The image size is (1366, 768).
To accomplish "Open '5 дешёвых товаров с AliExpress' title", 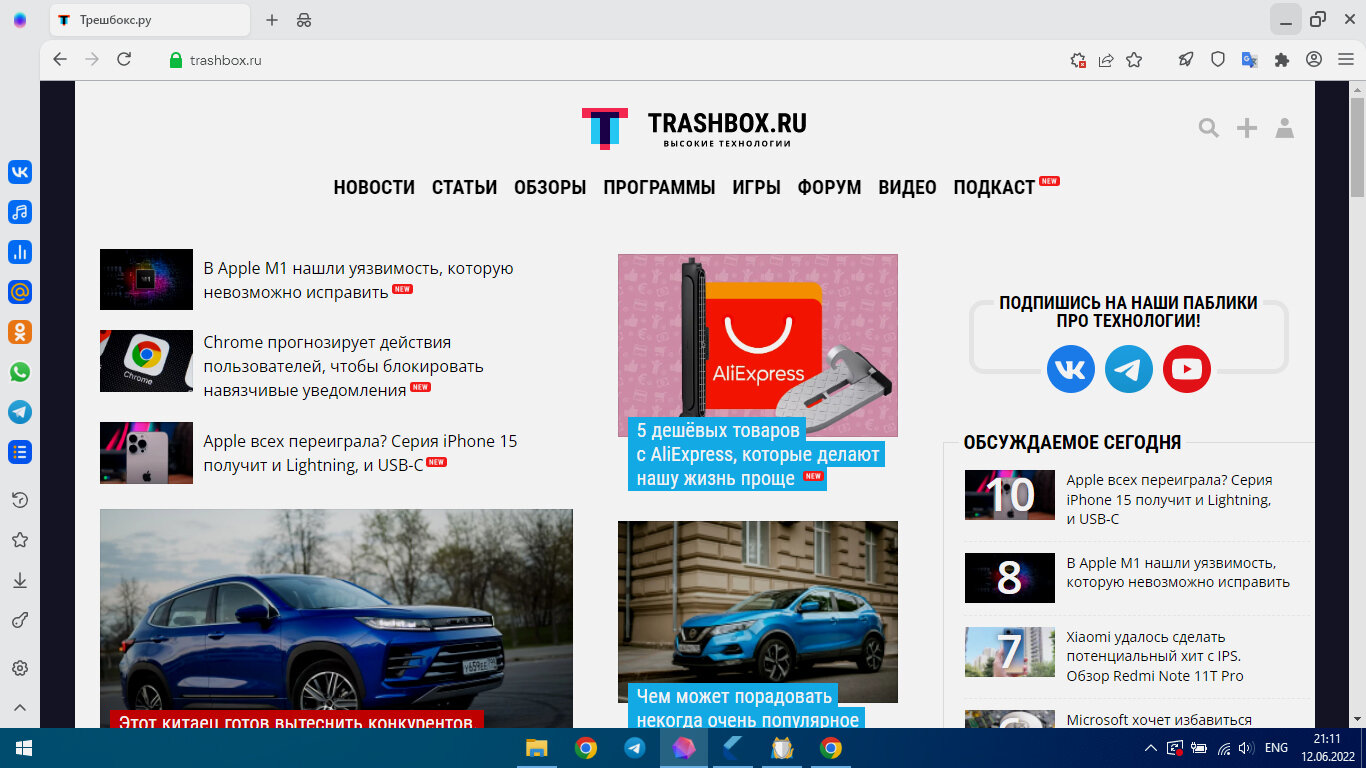I will [x=757, y=454].
